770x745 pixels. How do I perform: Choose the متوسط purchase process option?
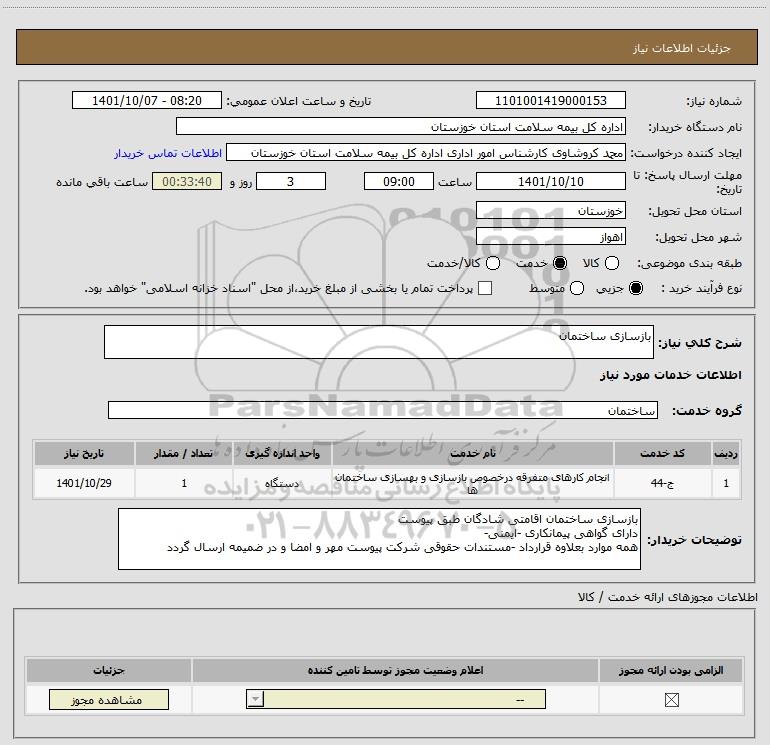(577, 288)
